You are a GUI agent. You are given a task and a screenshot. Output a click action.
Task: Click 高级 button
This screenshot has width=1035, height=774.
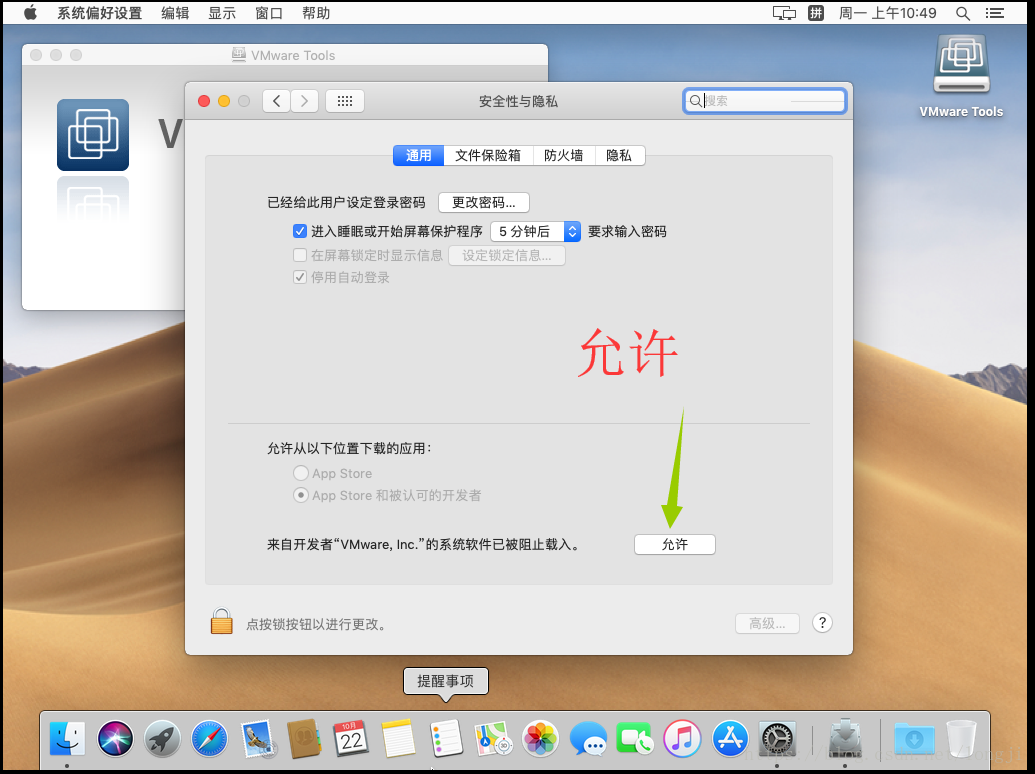click(768, 623)
